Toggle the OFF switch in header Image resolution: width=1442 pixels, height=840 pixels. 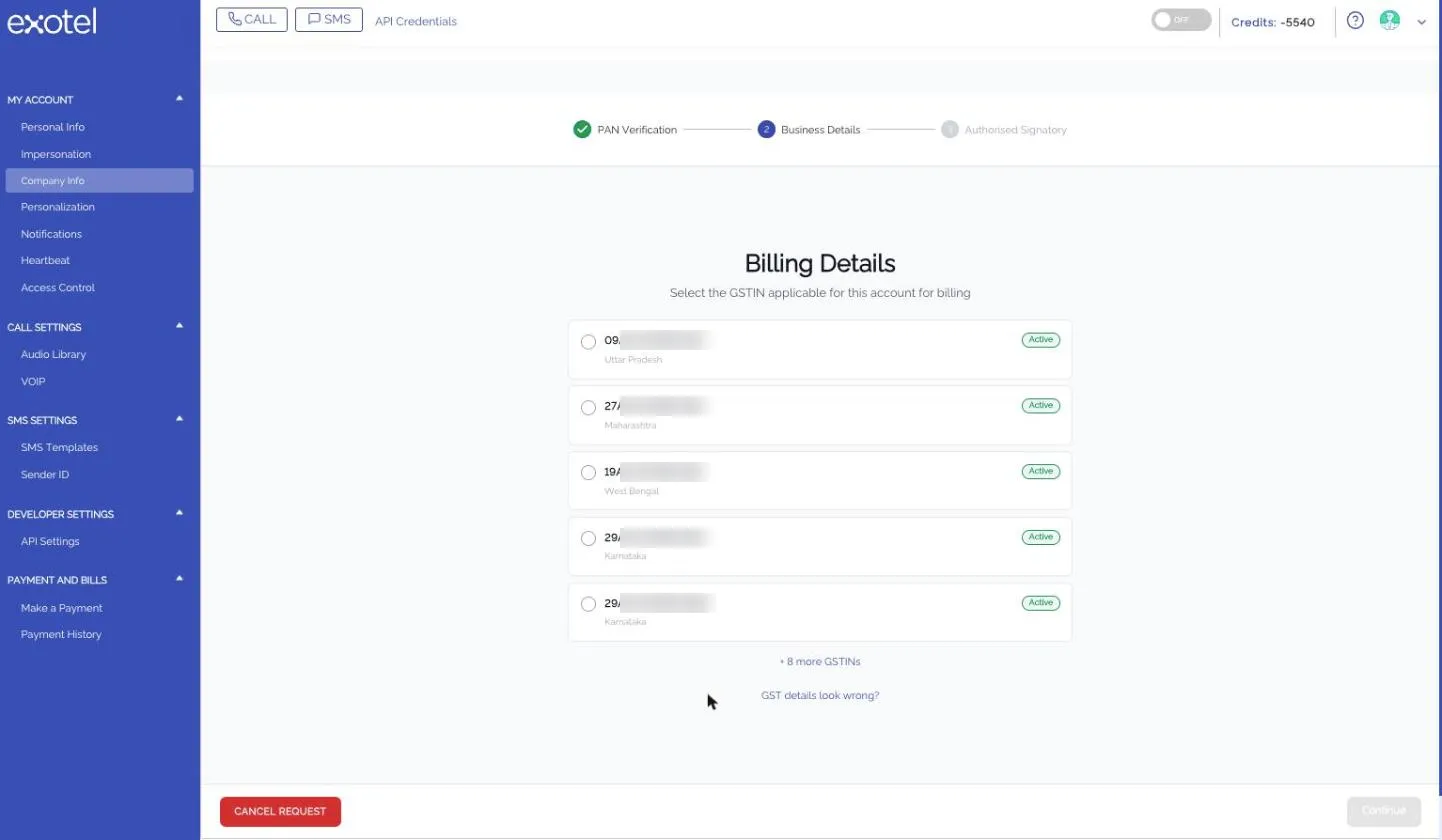coord(1181,20)
